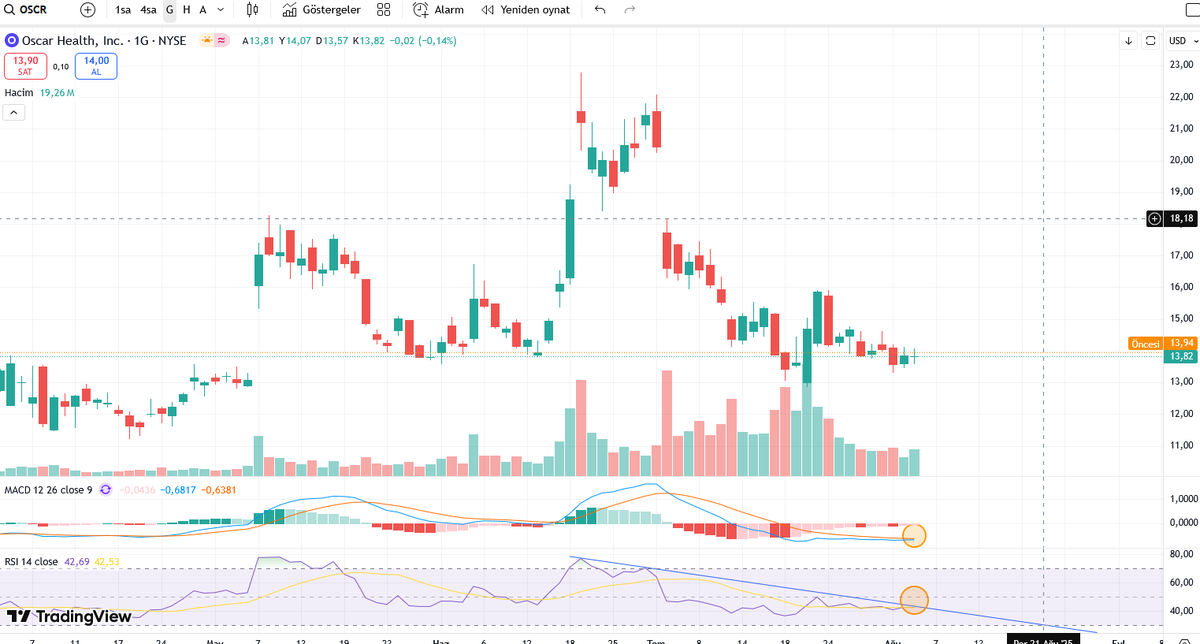Click the plus icon at price 18,18
This screenshot has width=1200, height=644.
[x=1155, y=218]
